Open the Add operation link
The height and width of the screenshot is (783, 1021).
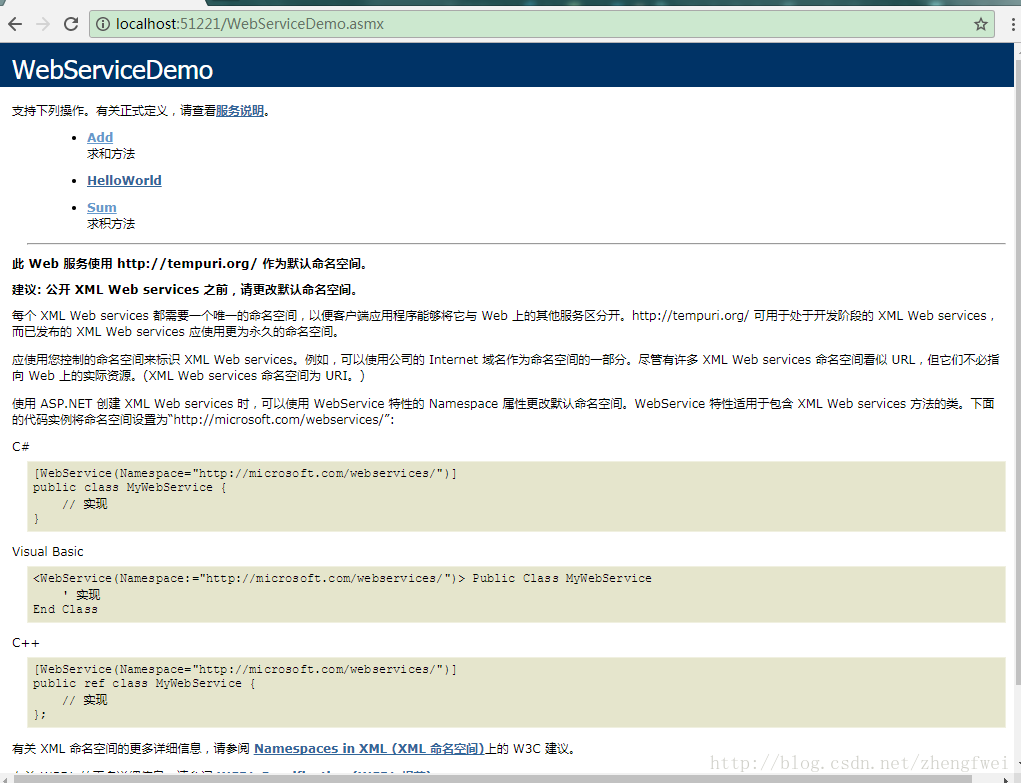pyautogui.click(x=100, y=137)
